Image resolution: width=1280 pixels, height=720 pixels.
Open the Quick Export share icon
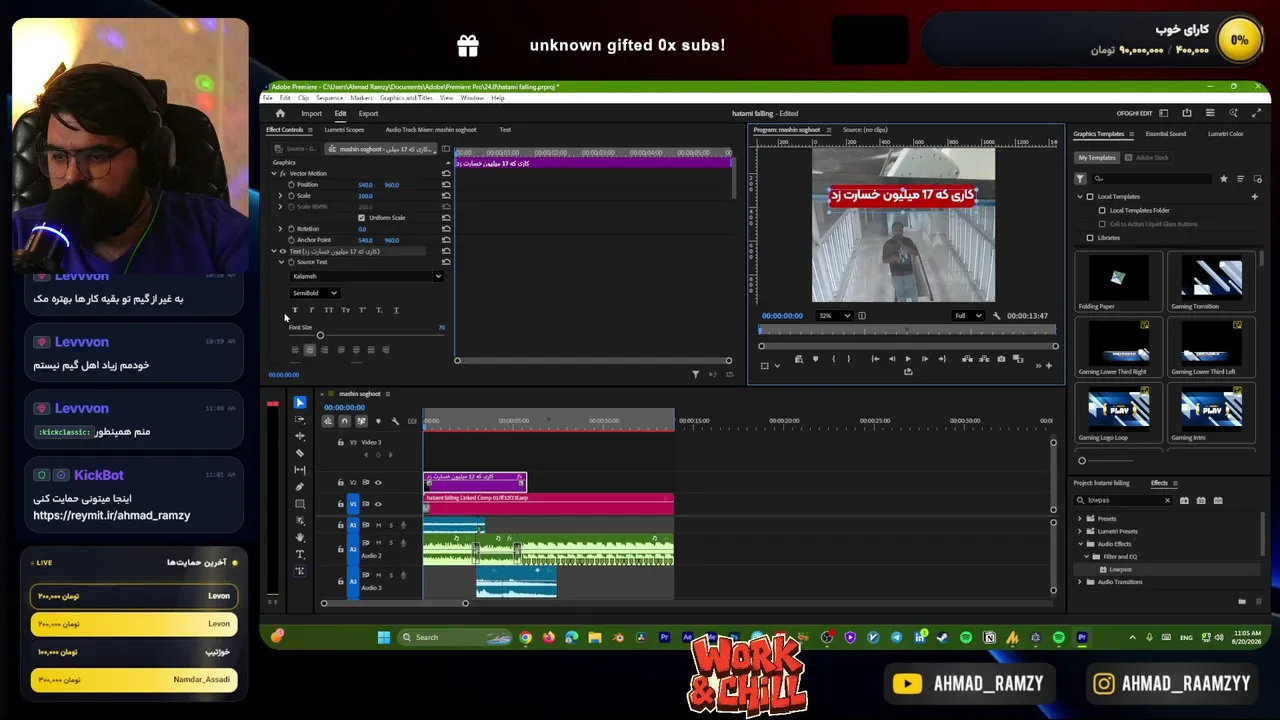pyautogui.click(x=1187, y=113)
